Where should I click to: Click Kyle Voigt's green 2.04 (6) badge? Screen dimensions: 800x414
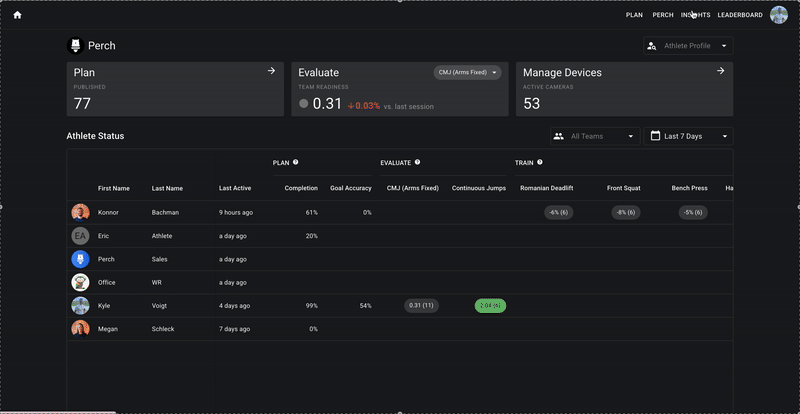tap(490, 306)
